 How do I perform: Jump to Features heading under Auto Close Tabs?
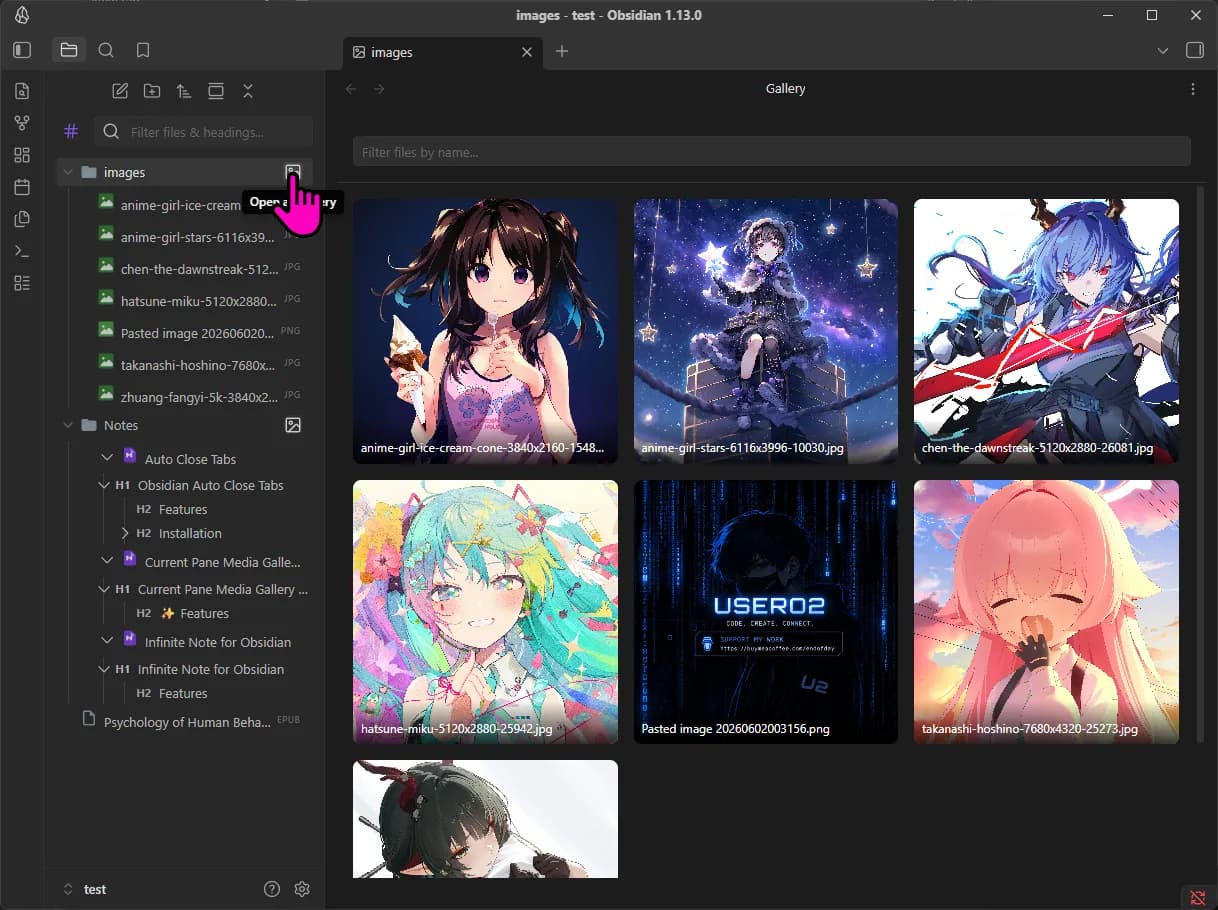click(x=183, y=509)
